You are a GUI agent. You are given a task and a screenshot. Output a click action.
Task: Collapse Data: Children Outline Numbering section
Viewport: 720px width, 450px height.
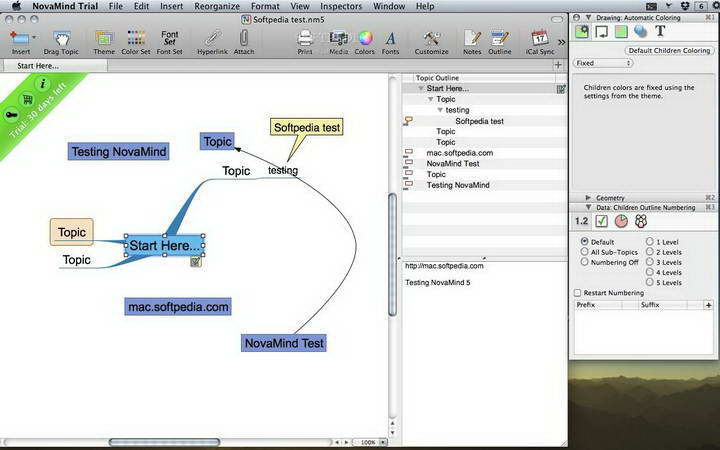588,208
